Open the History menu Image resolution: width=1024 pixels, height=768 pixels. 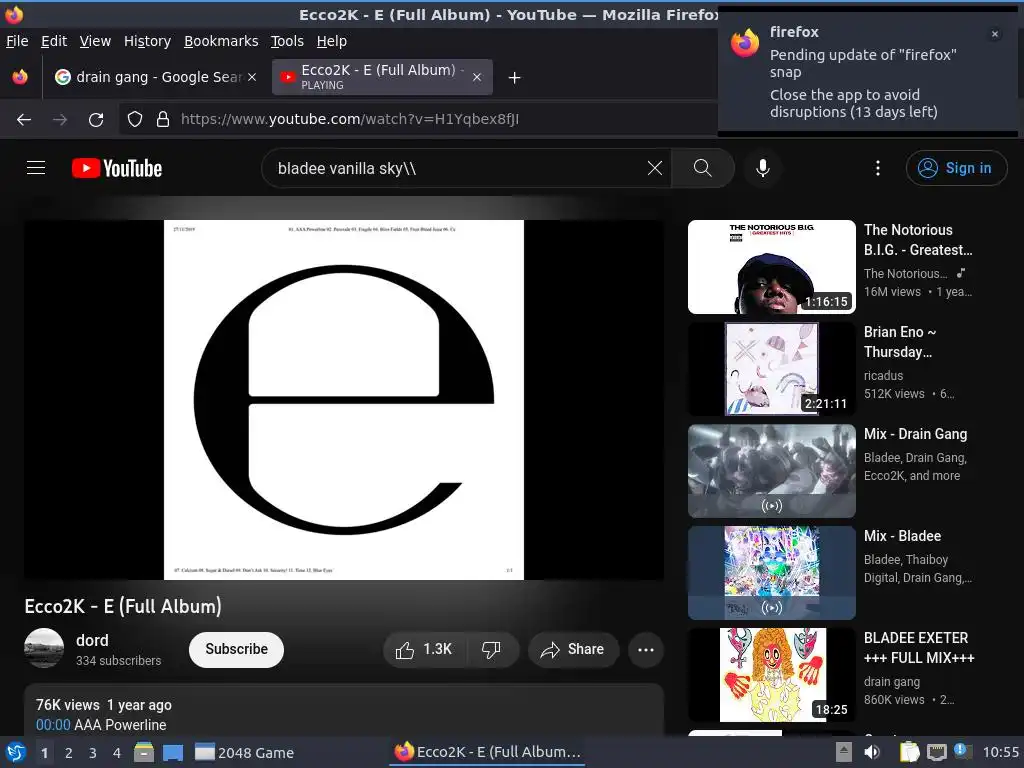[147, 41]
